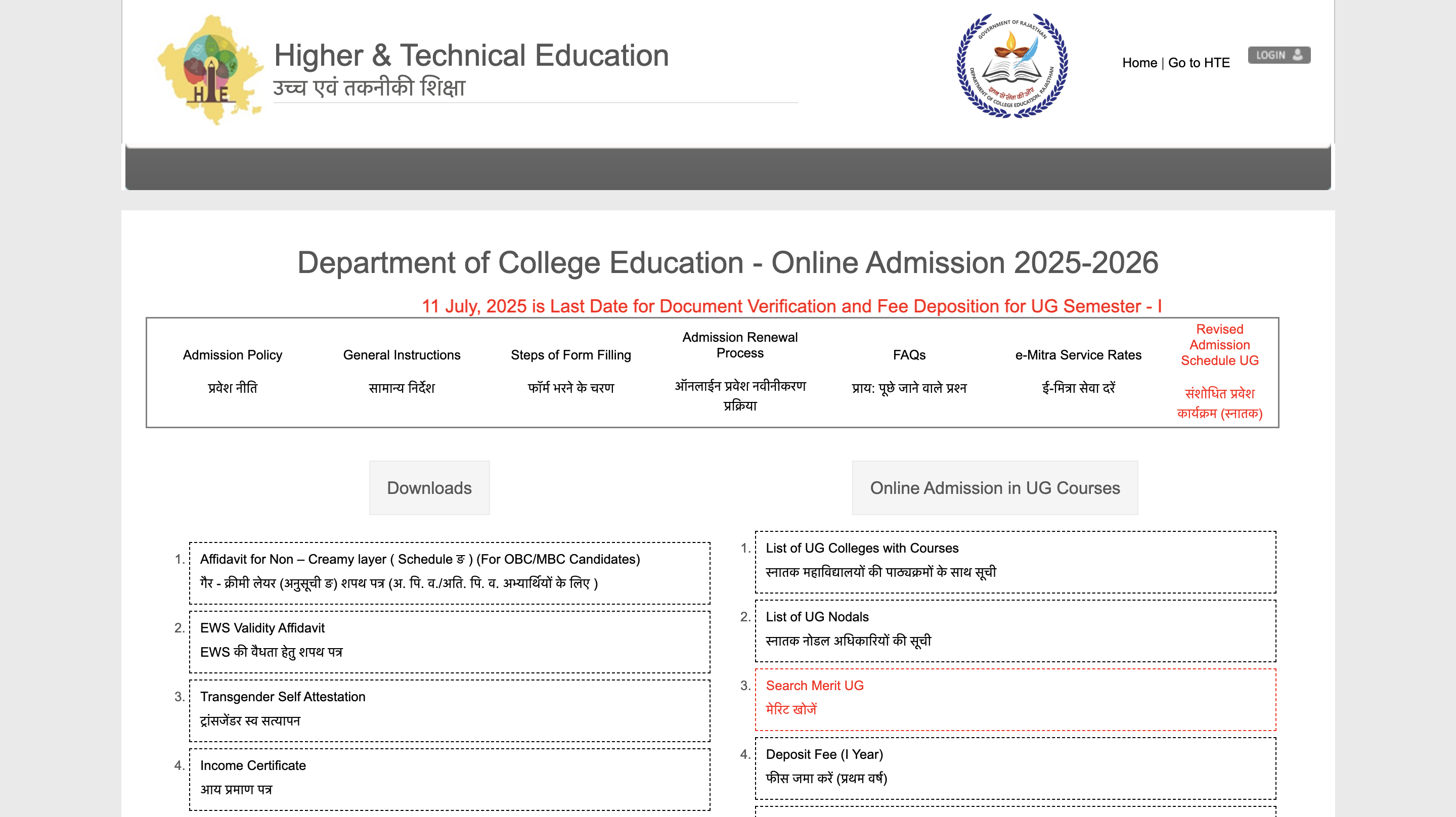Click Online Admission in UG Courses heading
Viewport: 1456px width, 817px height.
click(x=995, y=487)
